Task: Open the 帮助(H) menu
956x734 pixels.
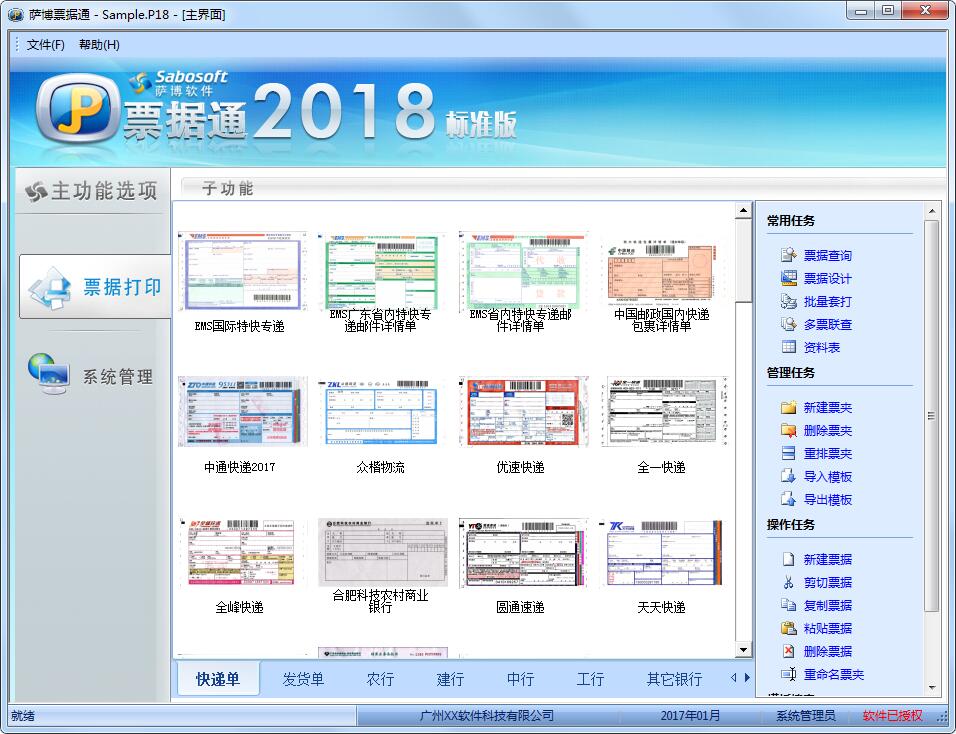Action: tap(99, 45)
